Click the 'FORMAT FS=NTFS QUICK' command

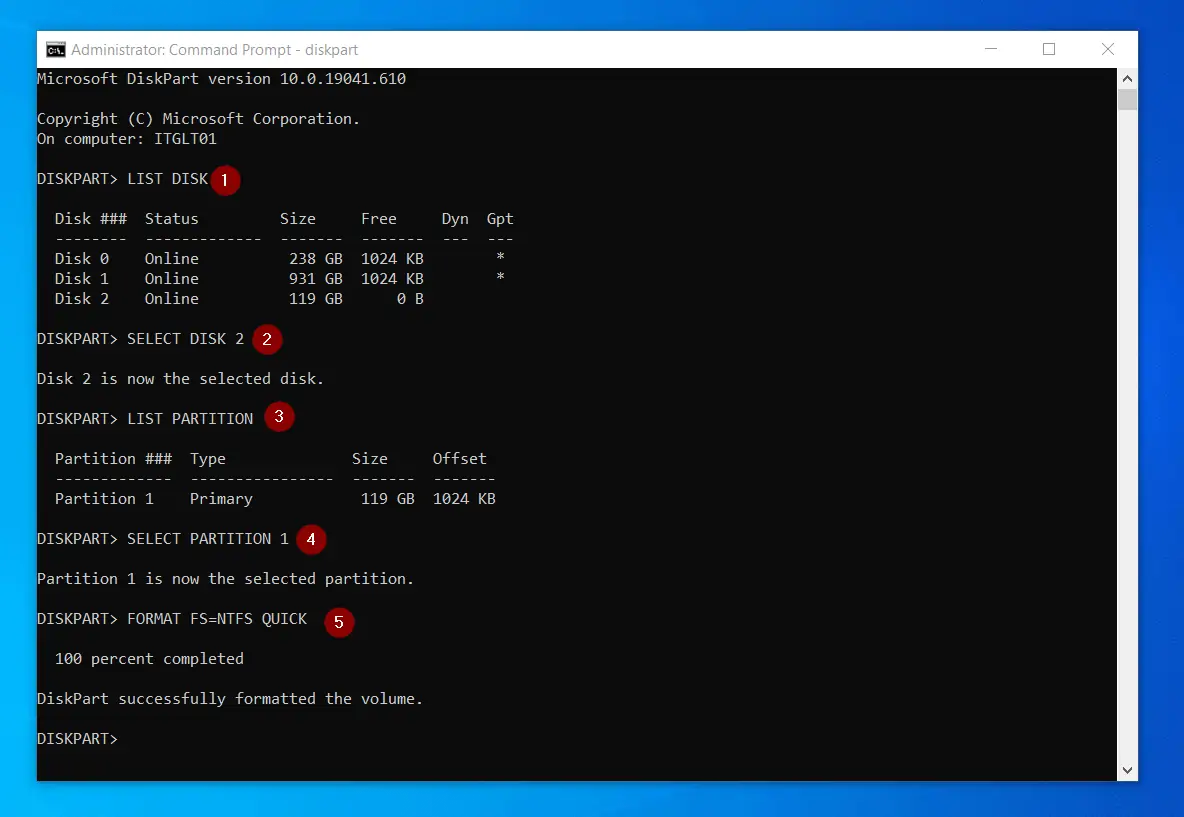click(217, 619)
